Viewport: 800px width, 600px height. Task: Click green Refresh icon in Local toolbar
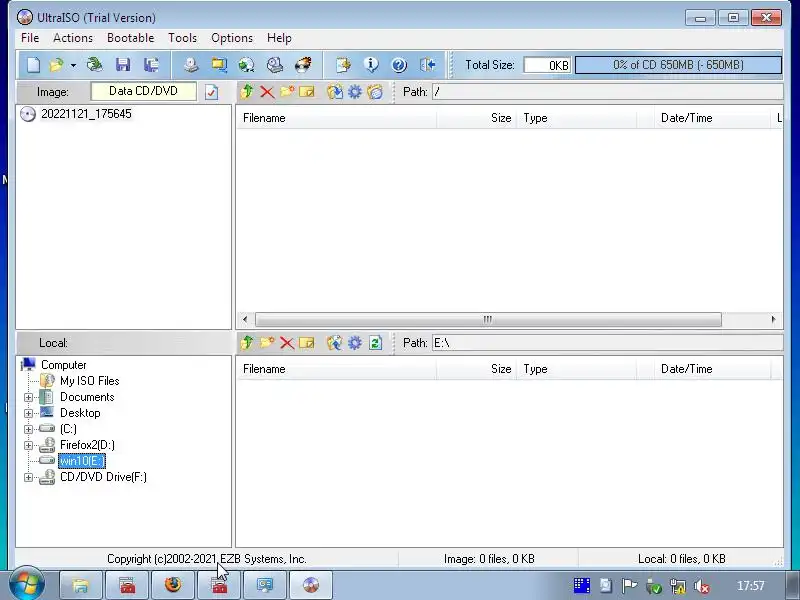point(376,343)
